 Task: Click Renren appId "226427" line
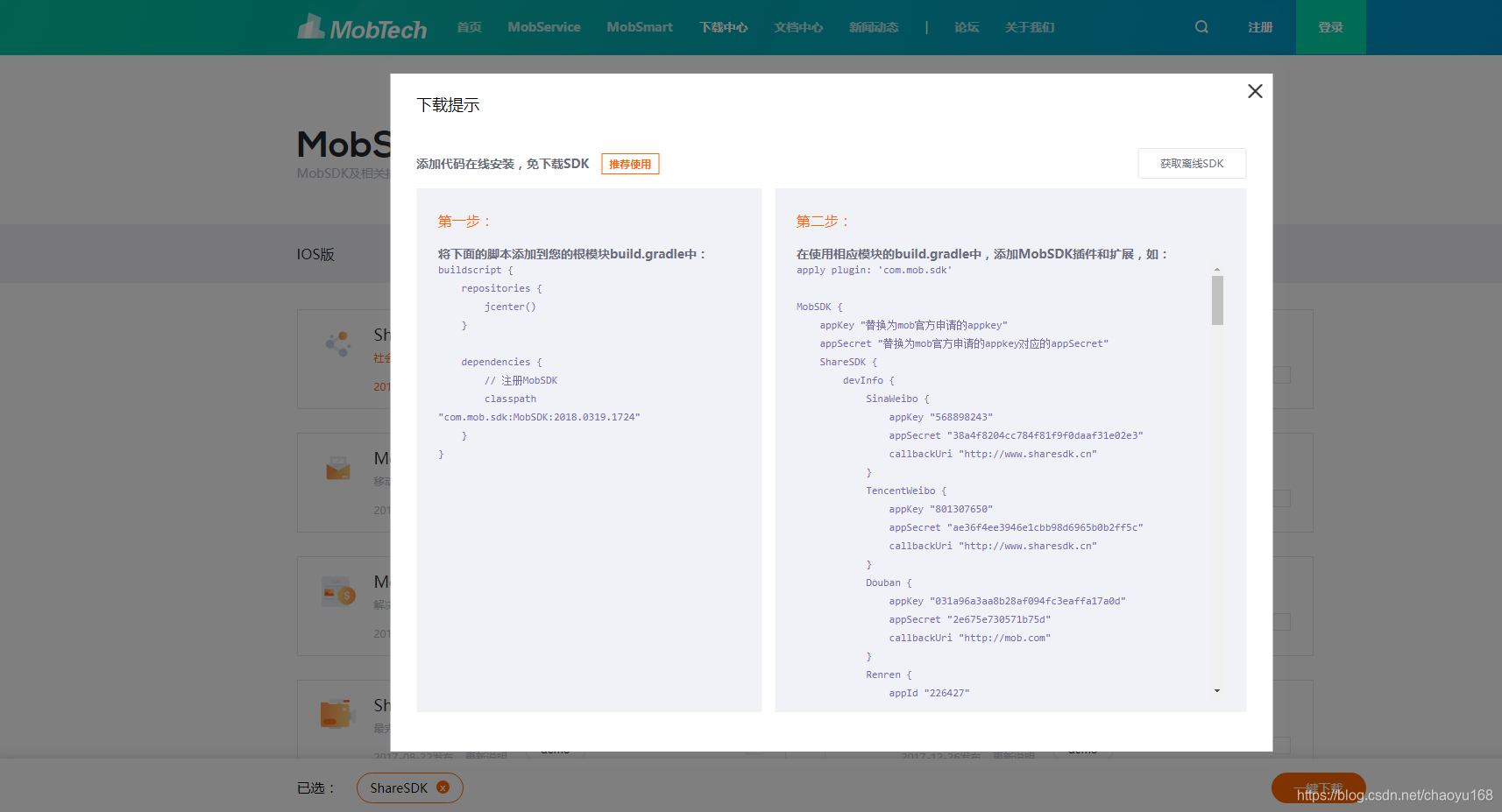pyautogui.click(x=929, y=693)
